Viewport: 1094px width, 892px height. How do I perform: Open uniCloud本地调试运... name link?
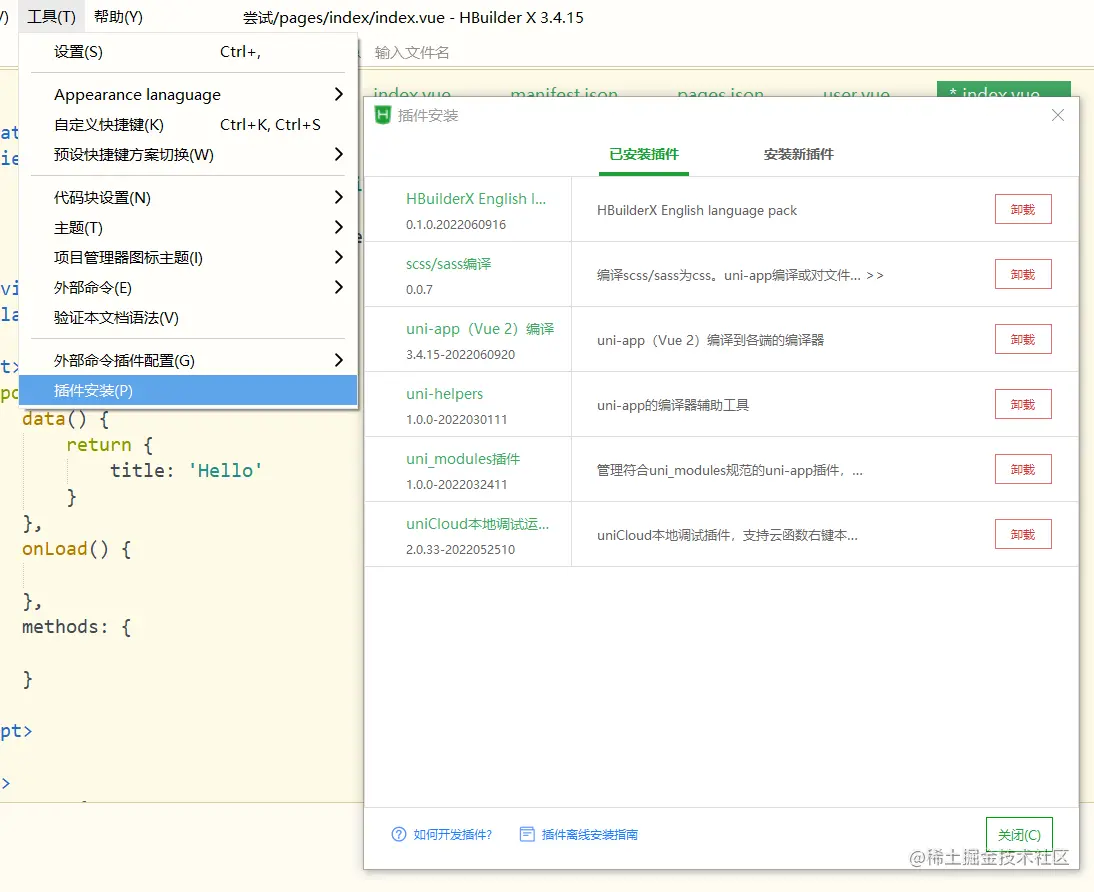pyautogui.click(x=477, y=524)
